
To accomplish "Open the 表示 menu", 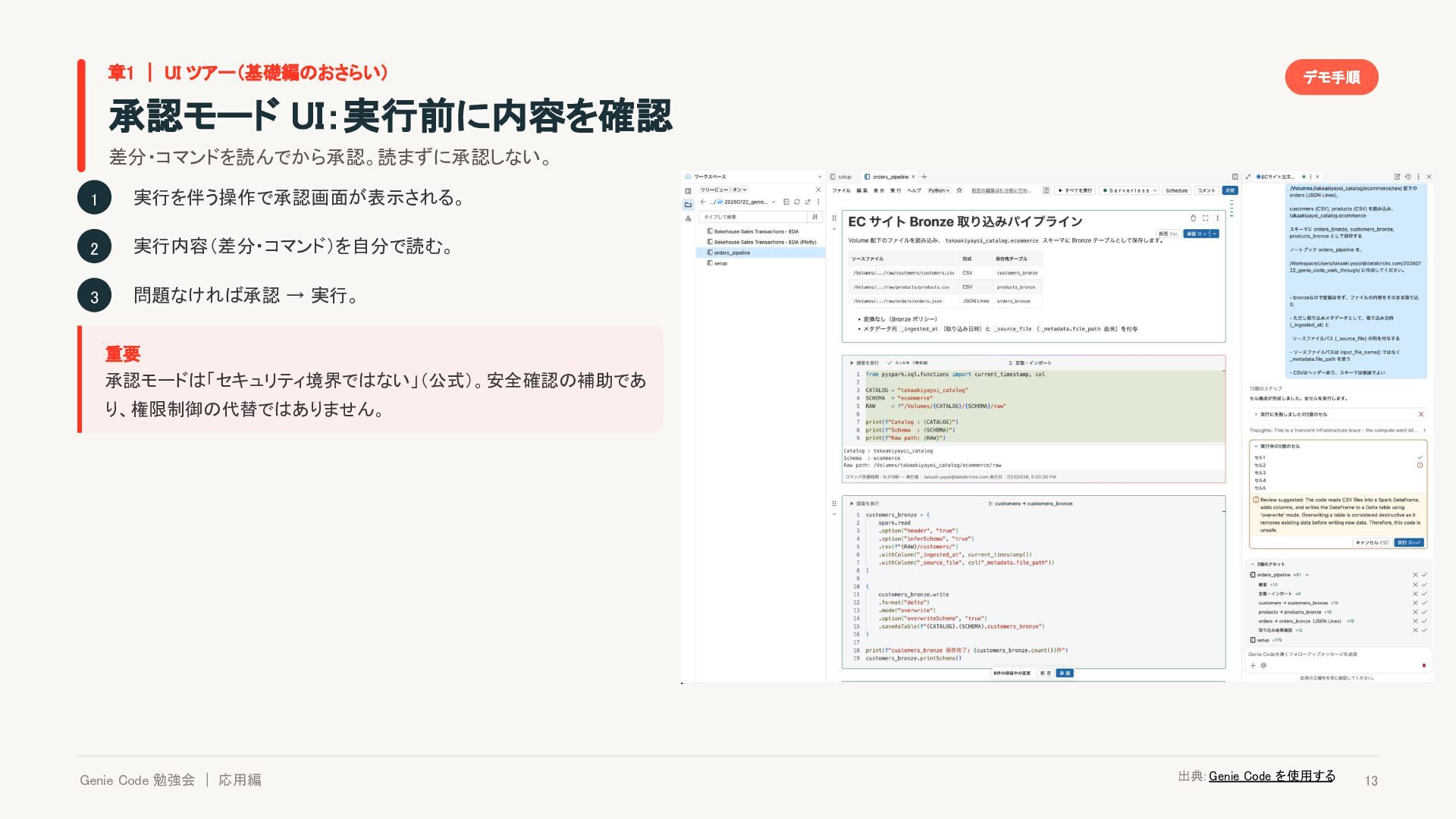I will click(879, 190).
